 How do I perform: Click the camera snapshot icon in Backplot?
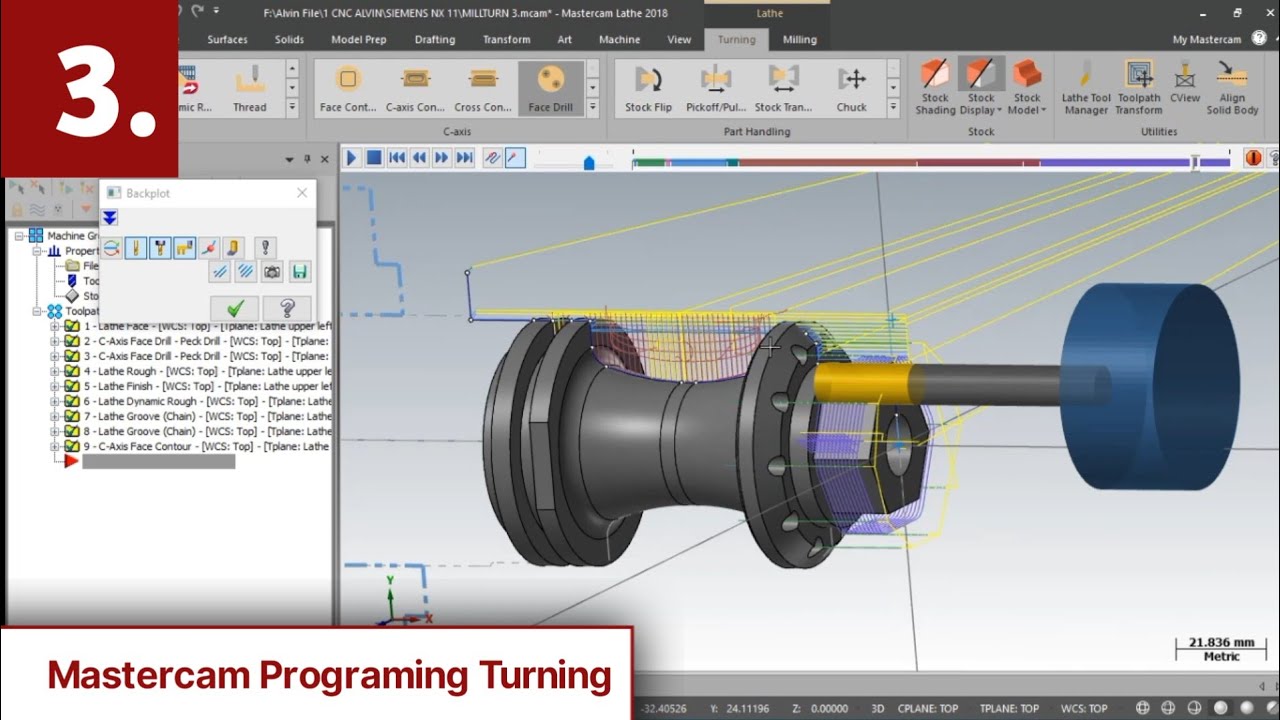[272, 271]
